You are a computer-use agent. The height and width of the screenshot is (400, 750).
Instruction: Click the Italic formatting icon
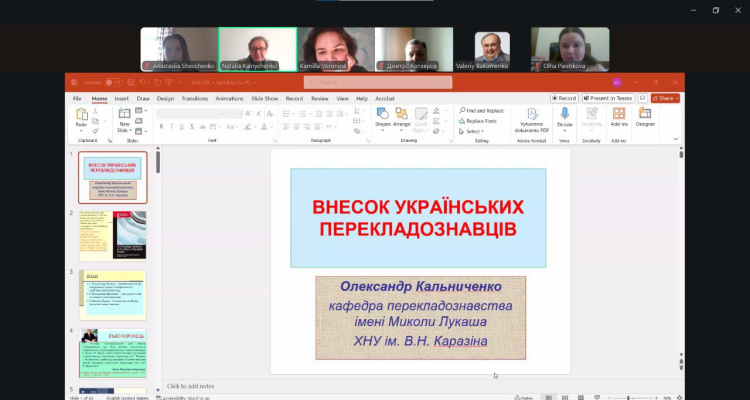click(171, 127)
